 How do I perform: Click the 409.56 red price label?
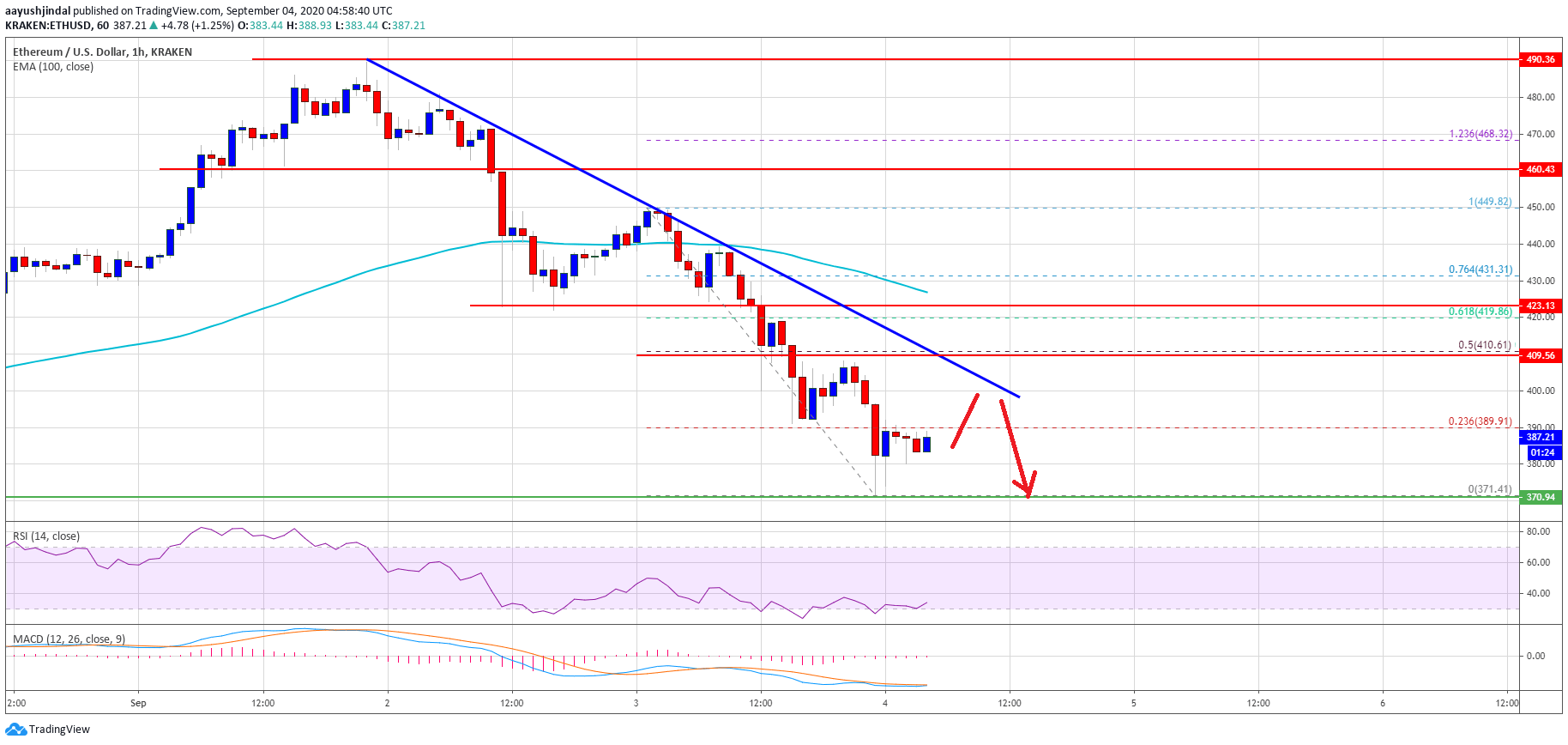click(x=1541, y=355)
